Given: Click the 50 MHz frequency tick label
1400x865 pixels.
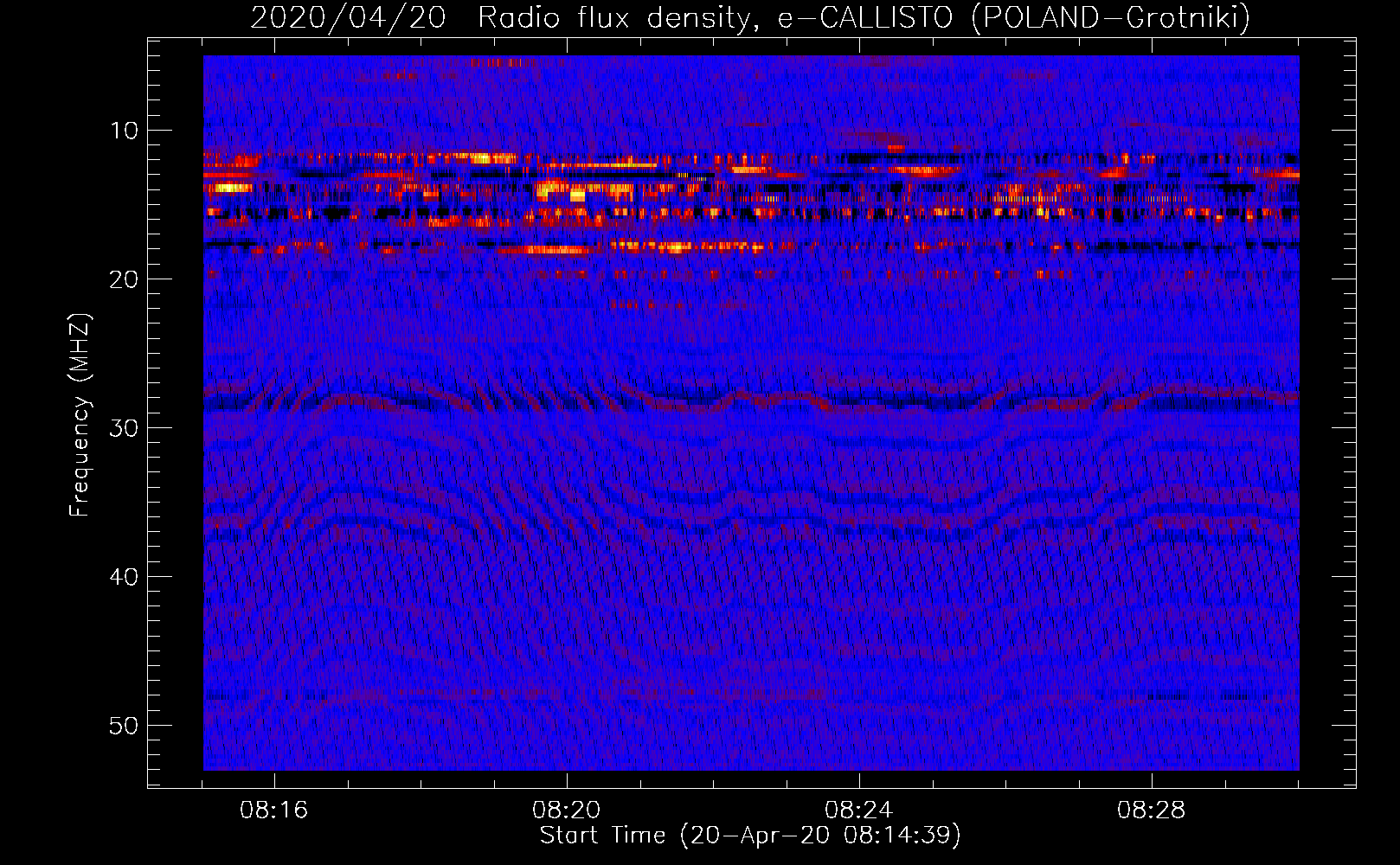Looking at the screenshot, I should pyautogui.click(x=125, y=726).
